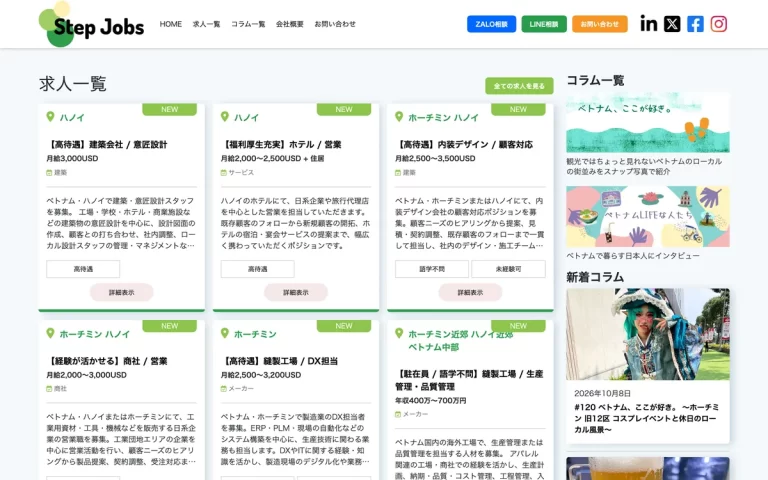Click 詳細表示 on 内装デザイン / 顧客対応 card
The image size is (768, 480).
[470, 292]
